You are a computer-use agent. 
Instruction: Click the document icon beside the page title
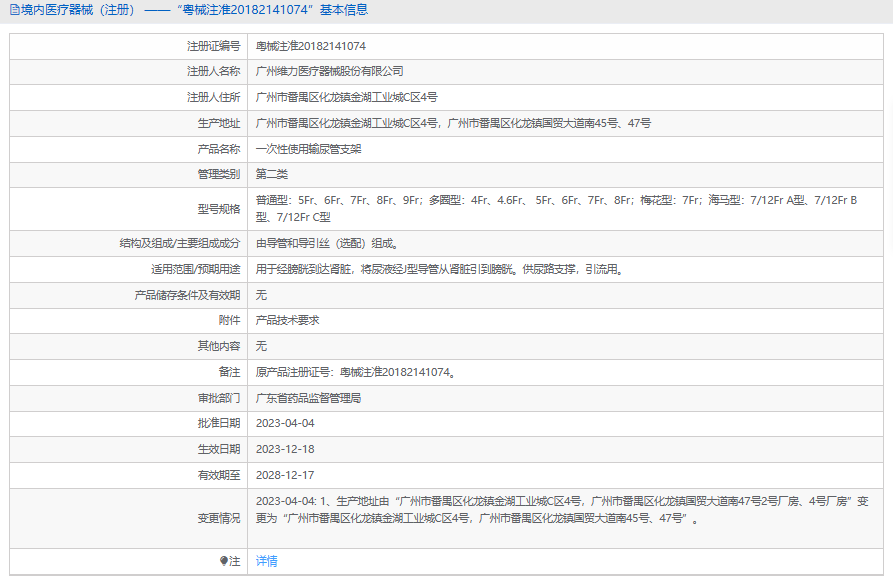coord(13,10)
